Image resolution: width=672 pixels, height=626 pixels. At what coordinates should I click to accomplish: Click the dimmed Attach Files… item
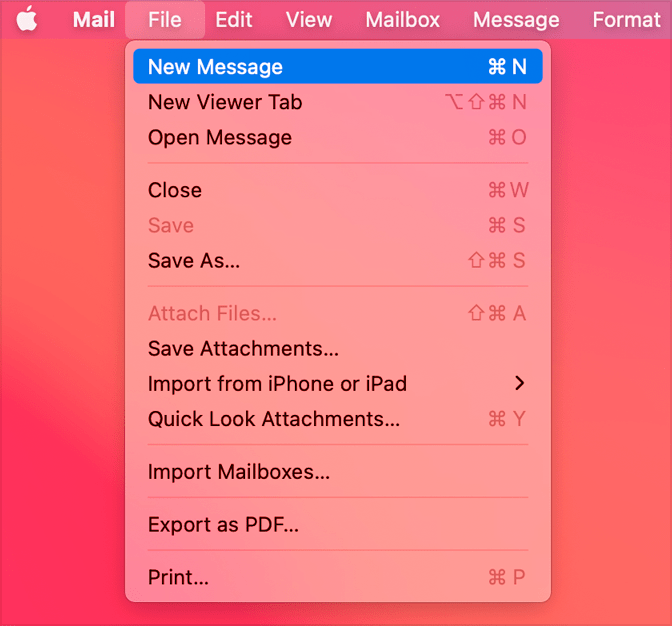[x=338, y=313]
